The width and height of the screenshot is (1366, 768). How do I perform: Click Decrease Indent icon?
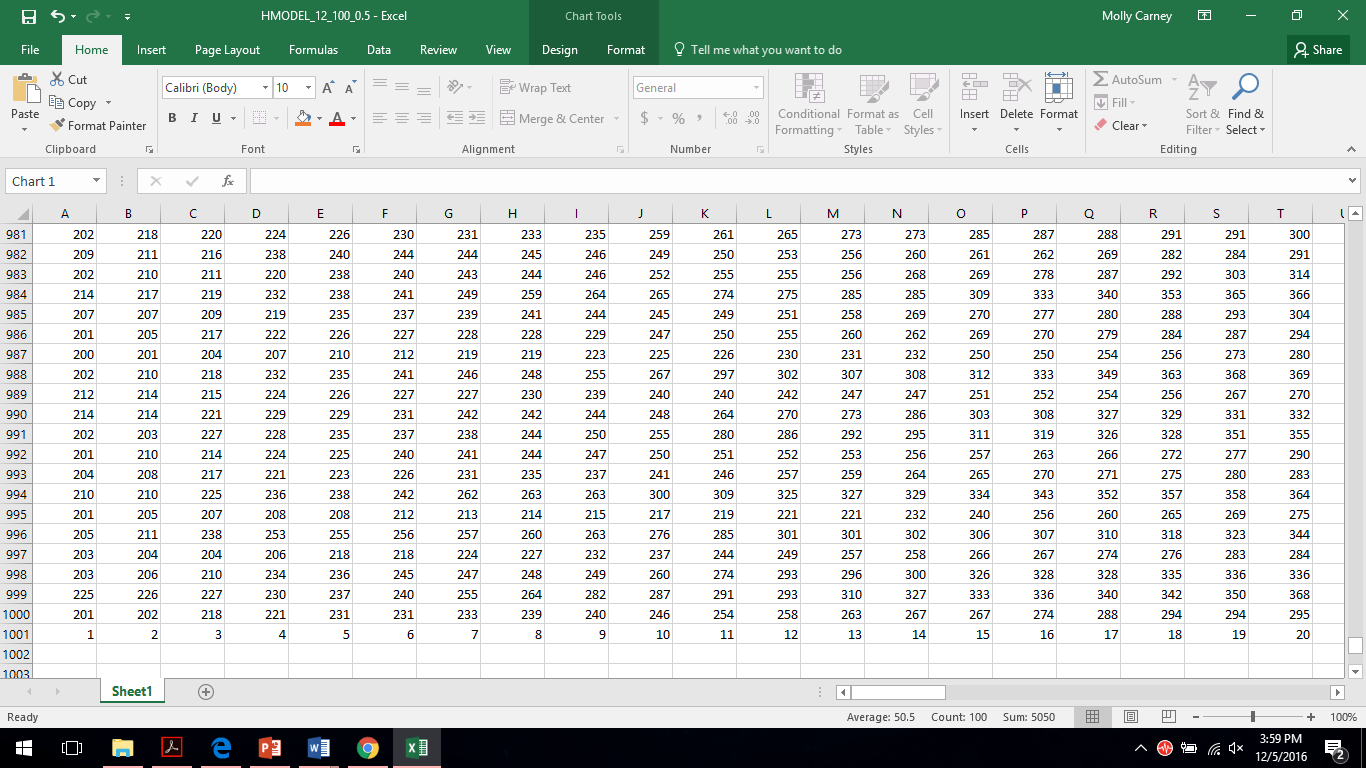455,118
